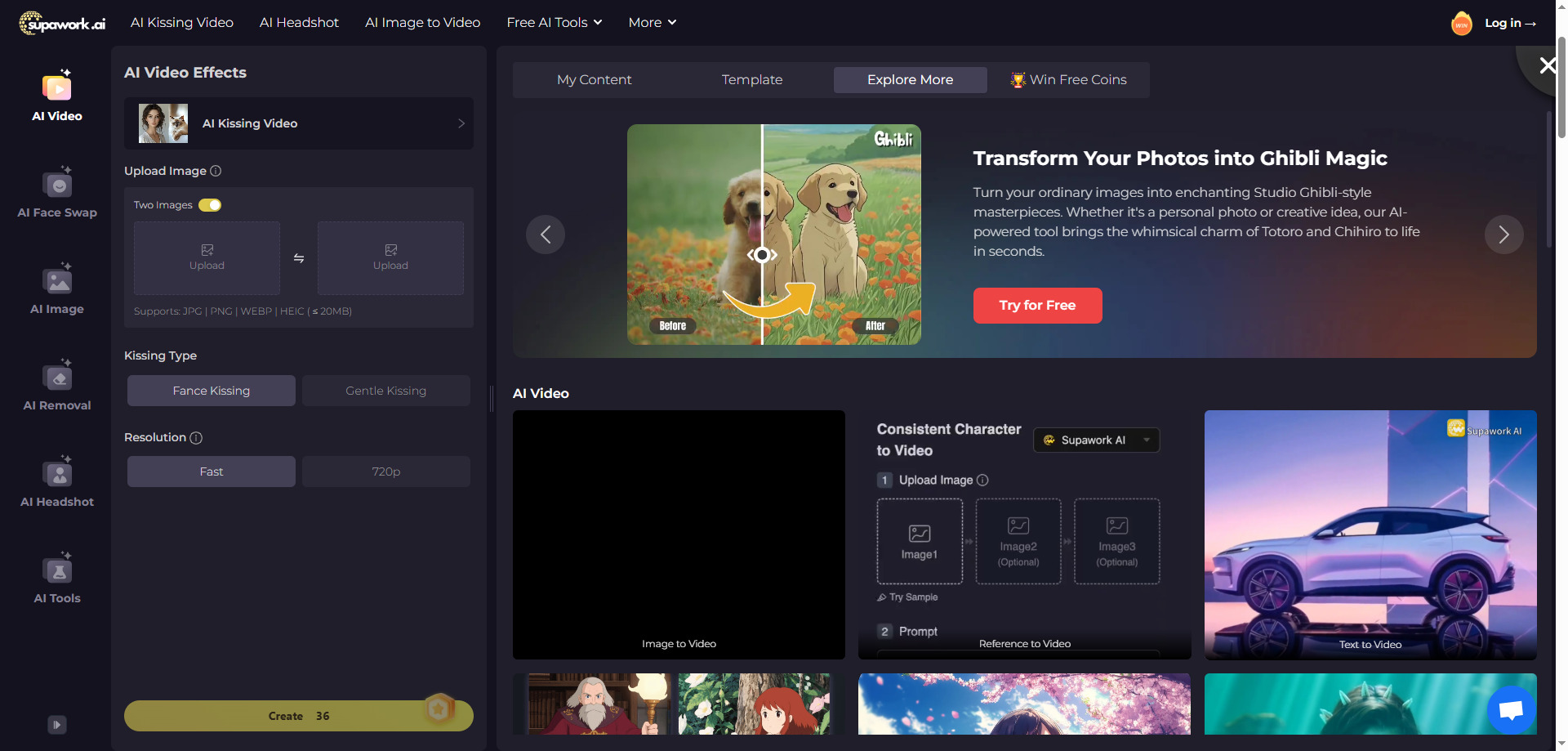This screenshot has height=751, width=1568.
Task: Open the AI Image sidebar tool
Action: coord(57,289)
